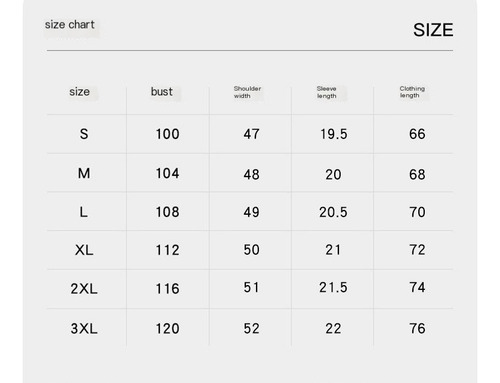Click the 'Clothing length' column header

tap(412, 92)
